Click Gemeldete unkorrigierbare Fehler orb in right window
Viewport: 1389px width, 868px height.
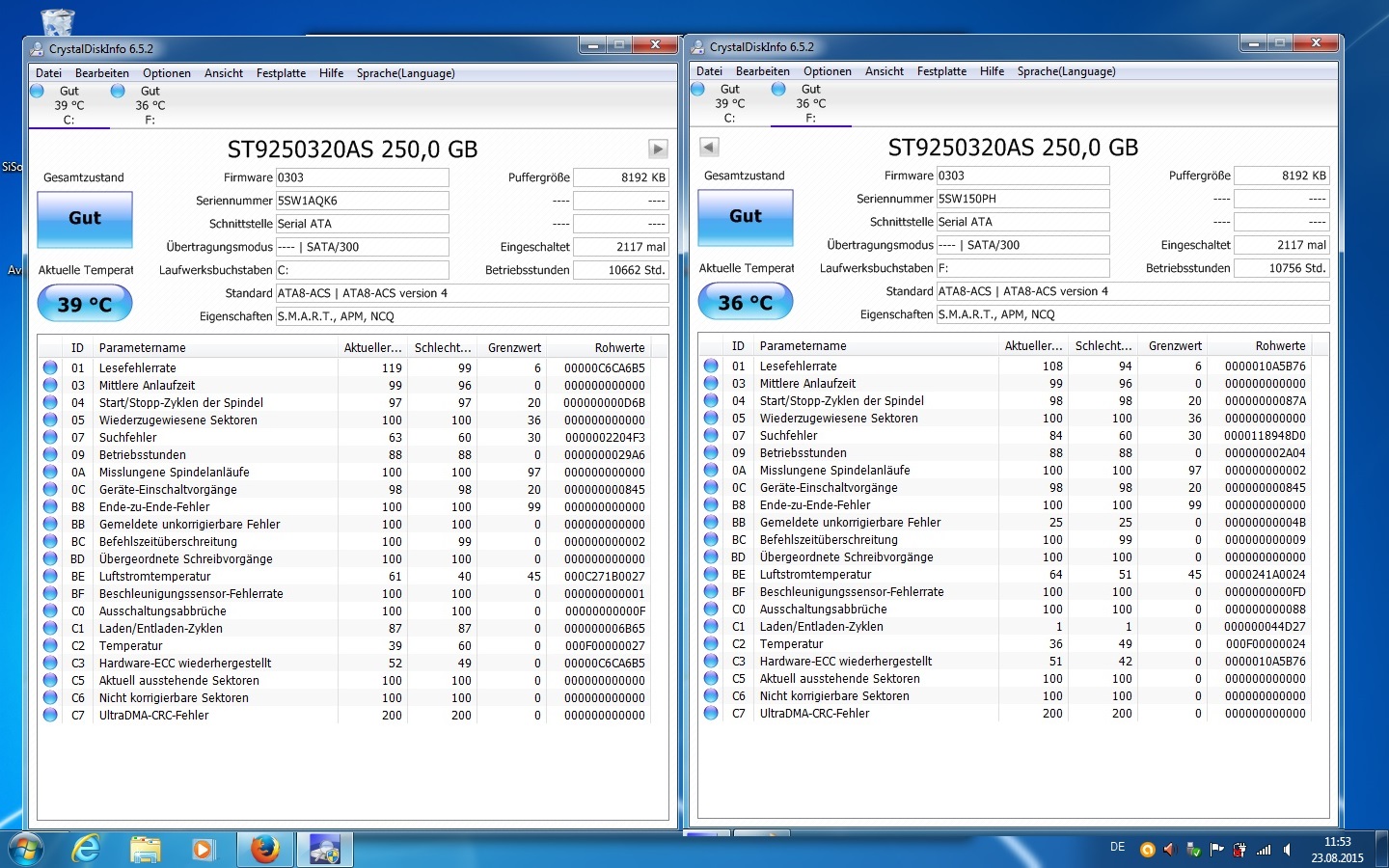pos(711,522)
